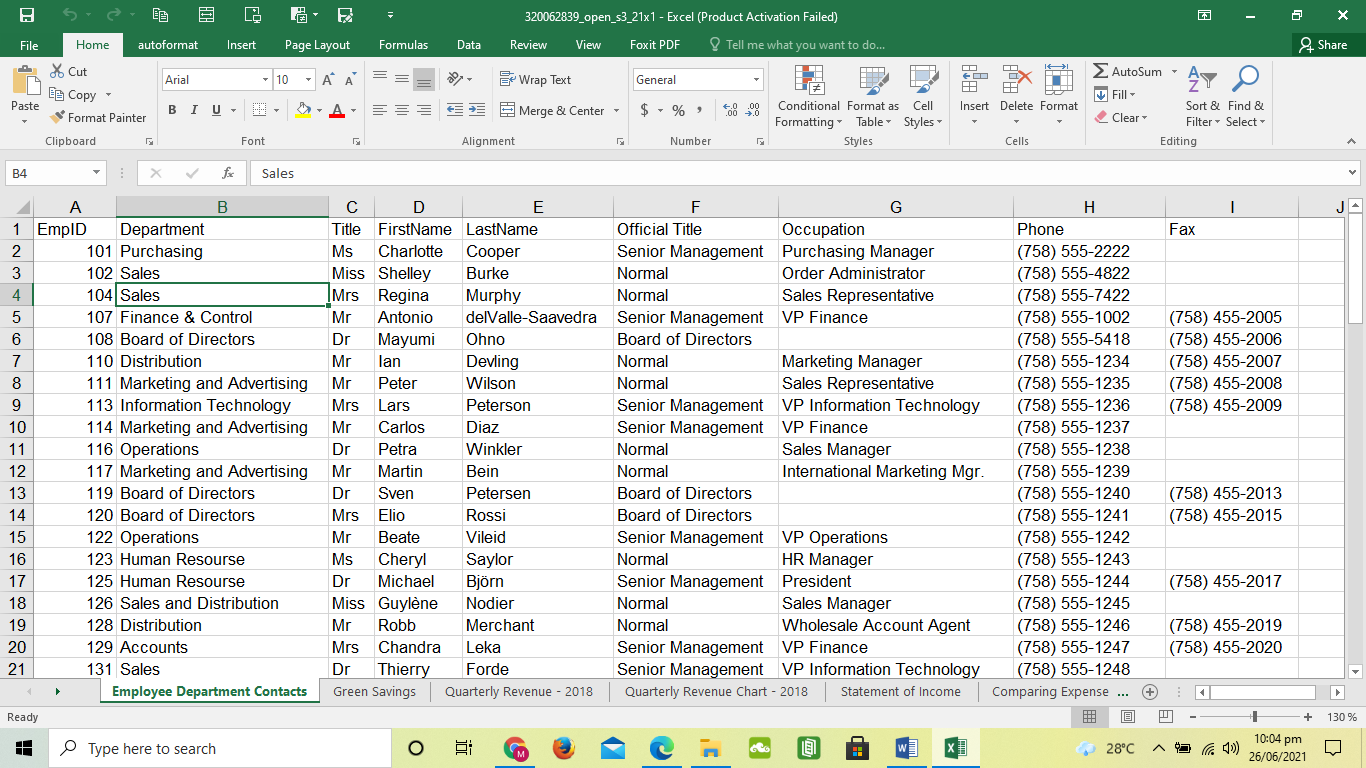
Task: Toggle Align Right for the cell
Action: (424, 110)
